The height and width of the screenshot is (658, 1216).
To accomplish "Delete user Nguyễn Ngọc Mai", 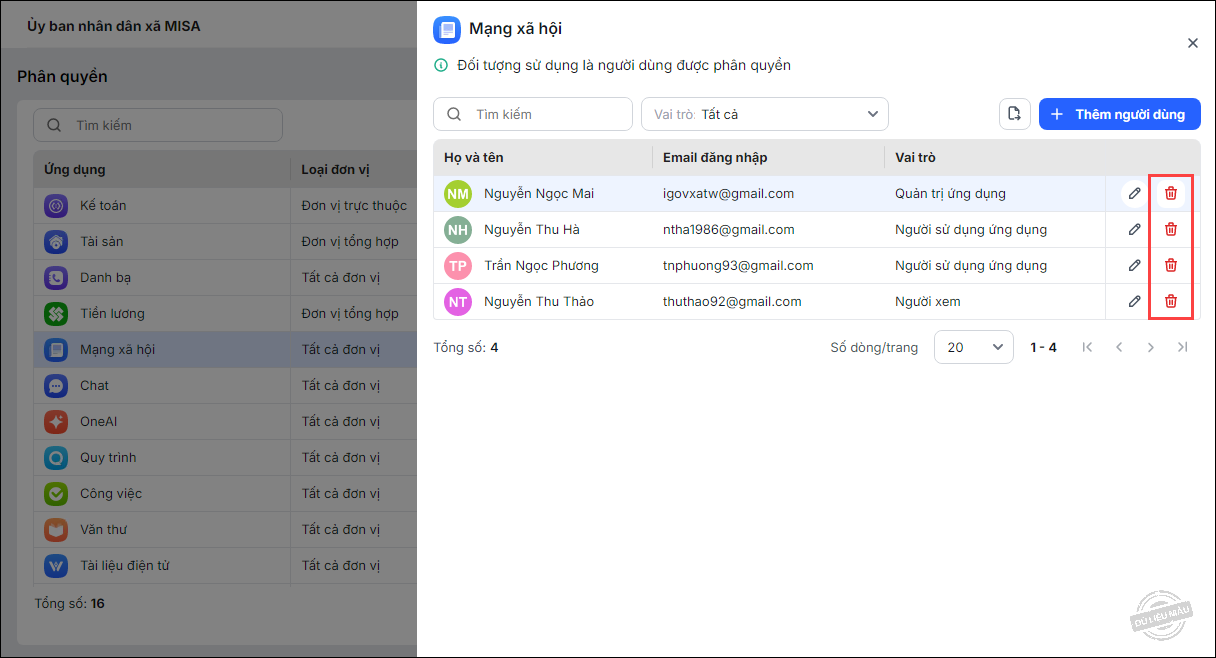I will pyautogui.click(x=1170, y=193).
